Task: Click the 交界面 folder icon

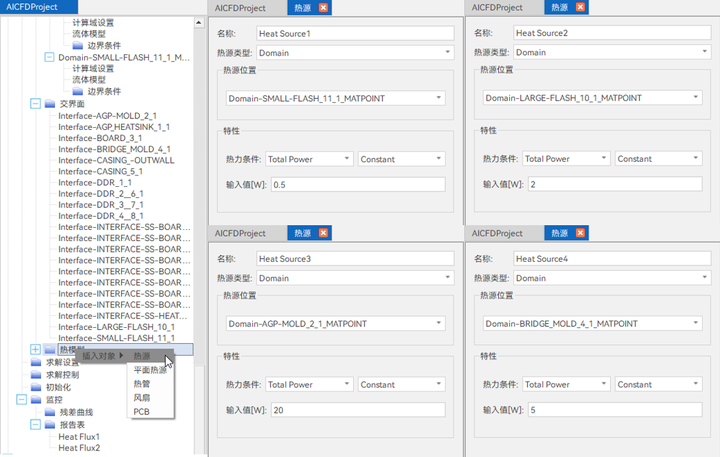Action: click(50, 104)
